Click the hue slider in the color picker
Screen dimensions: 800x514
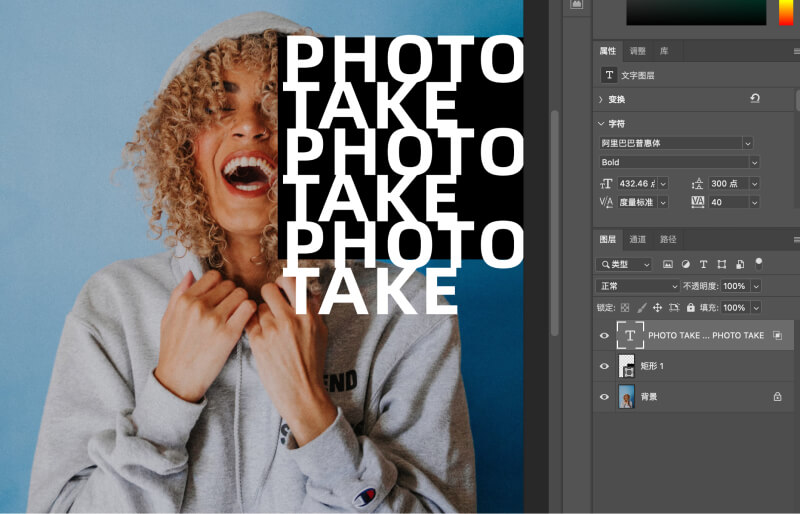(x=786, y=12)
